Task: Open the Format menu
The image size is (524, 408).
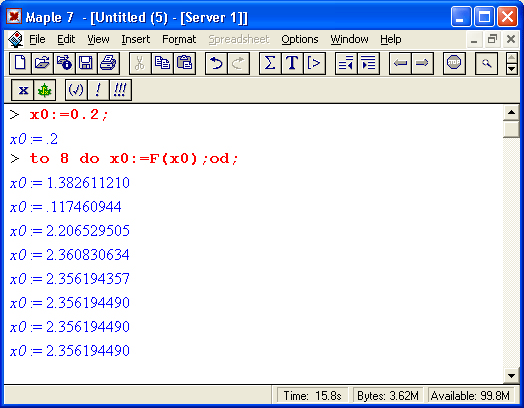Action: [179, 39]
